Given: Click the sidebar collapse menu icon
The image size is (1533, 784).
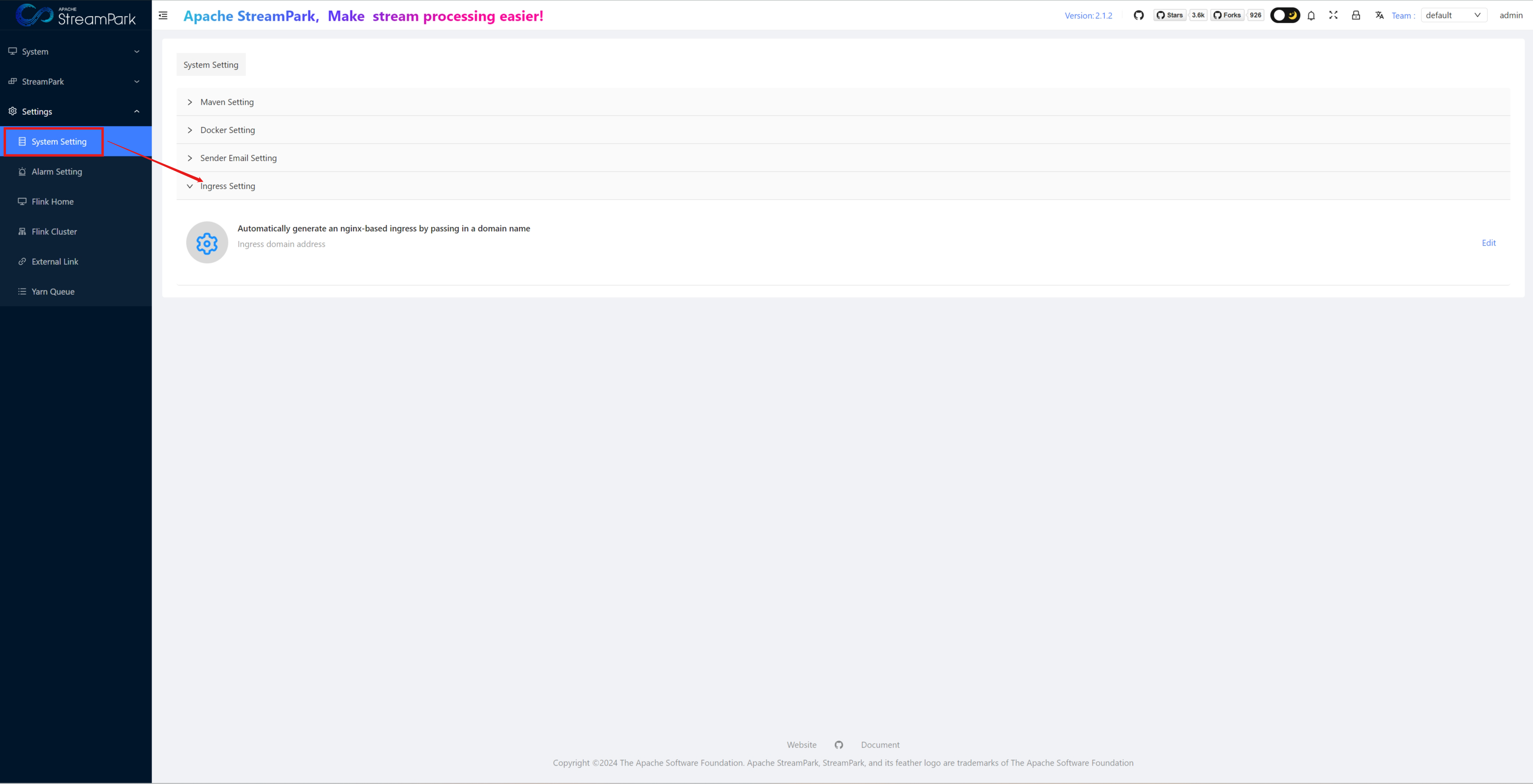Looking at the screenshot, I should (163, 16).
